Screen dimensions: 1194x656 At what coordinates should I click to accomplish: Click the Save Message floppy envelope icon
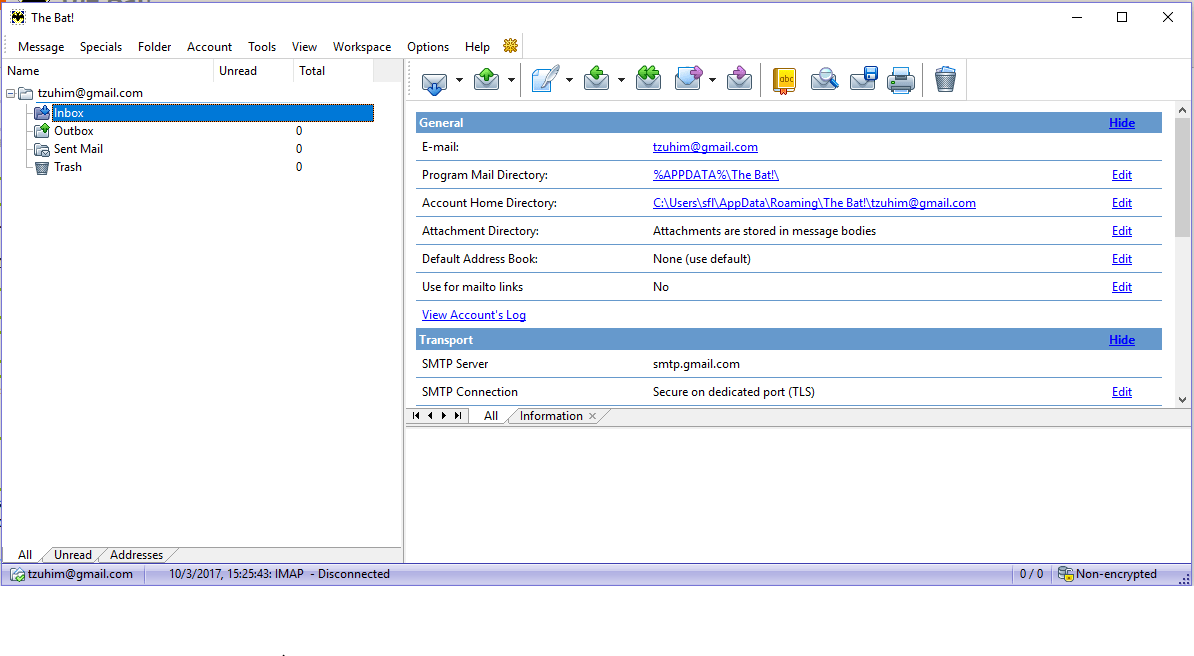coord(863,80)
